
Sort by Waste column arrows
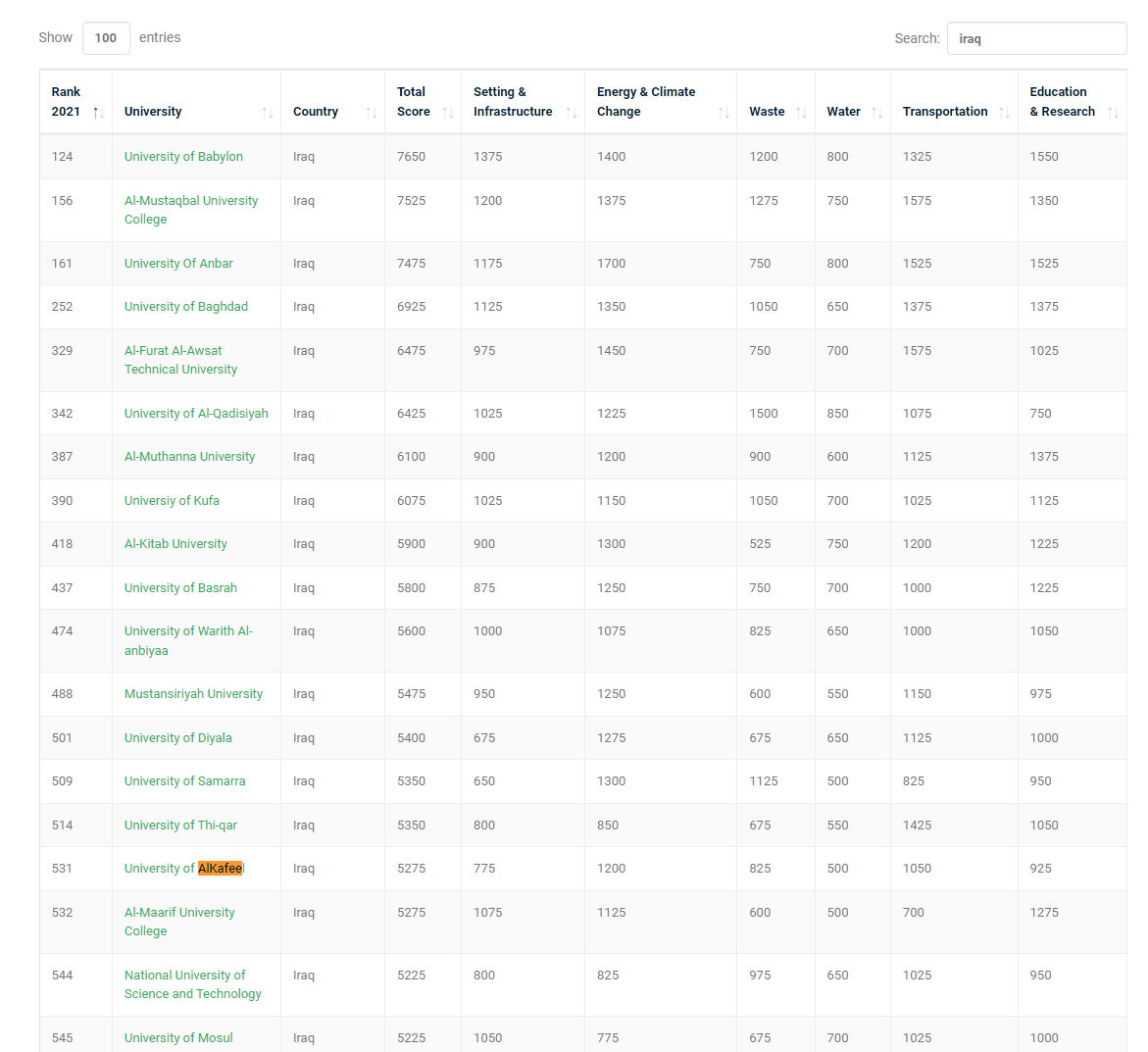(802, 112)
